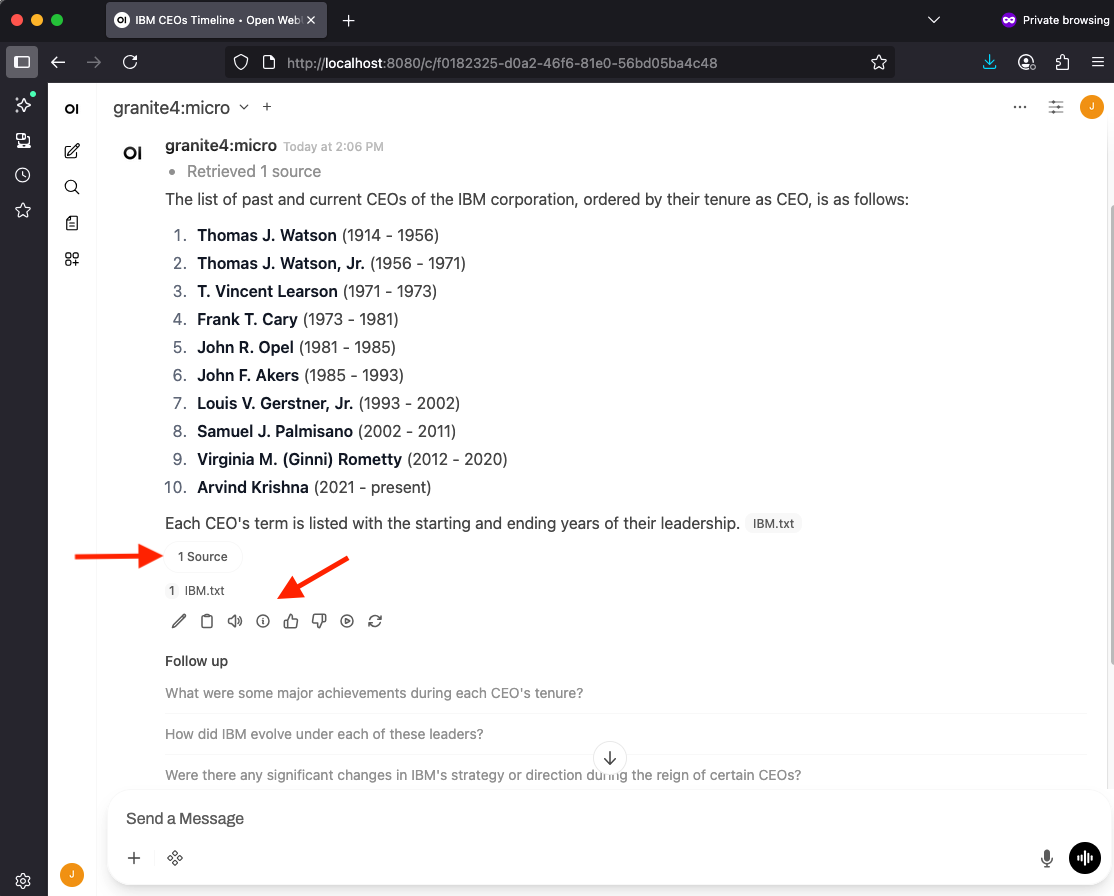Open the tab list chevron in the tab bar
Viewport: 1114px width, 896px height.
(934, 20)
